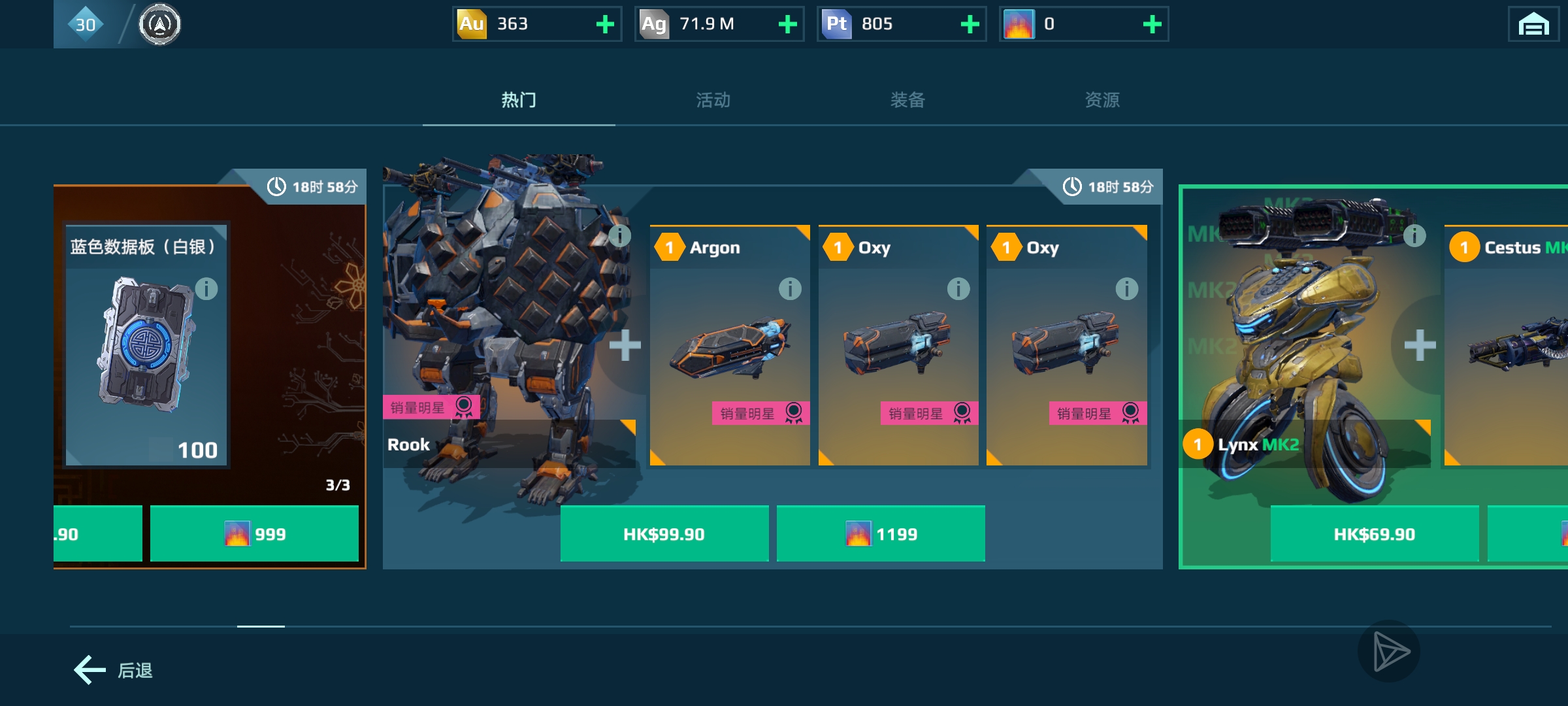Viewport: 1568px width, 706px height.
Task: Add more Au gold currency
Action: coord(605,24)
